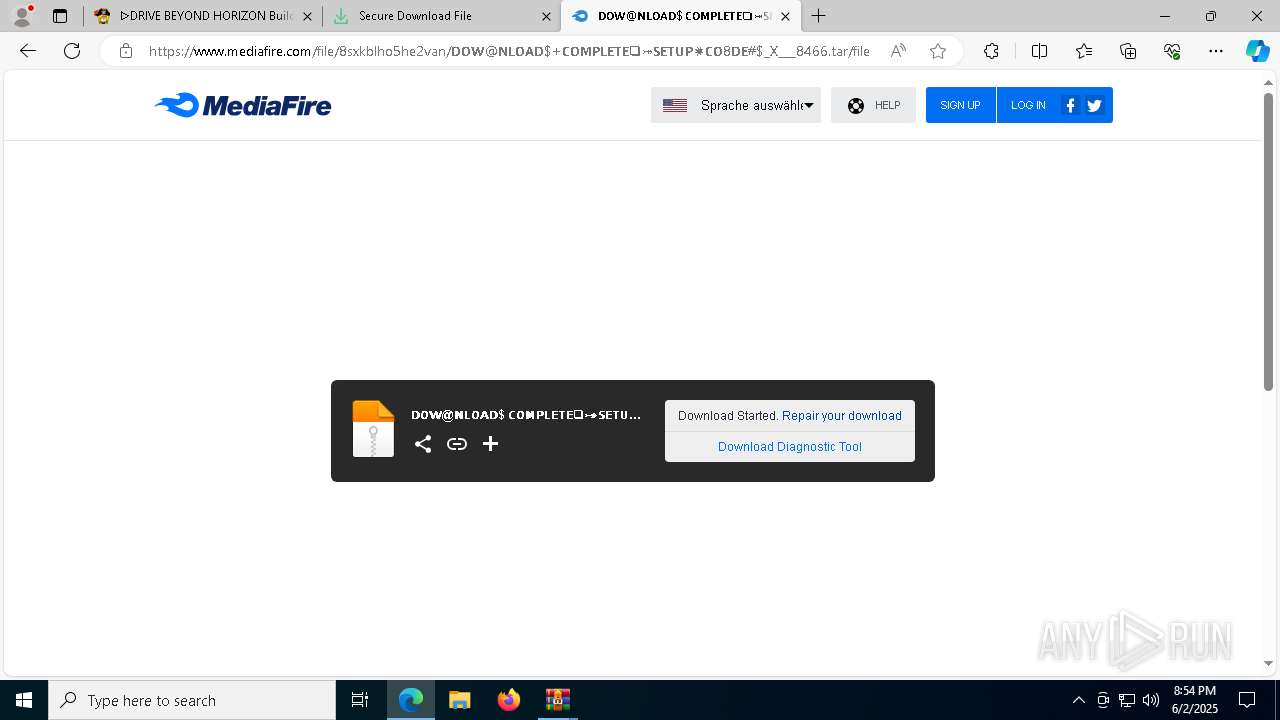The image size is (1280, 720).
Task: Click the scrollbar up arrow
Action: pyautogui.click(x=1268, y=82)
